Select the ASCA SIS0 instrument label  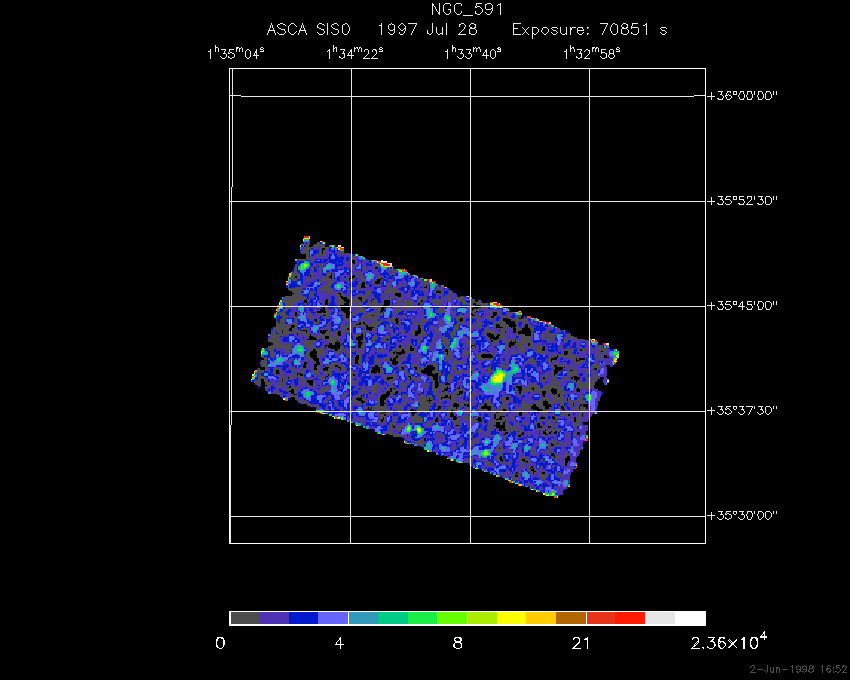[308, 29]
